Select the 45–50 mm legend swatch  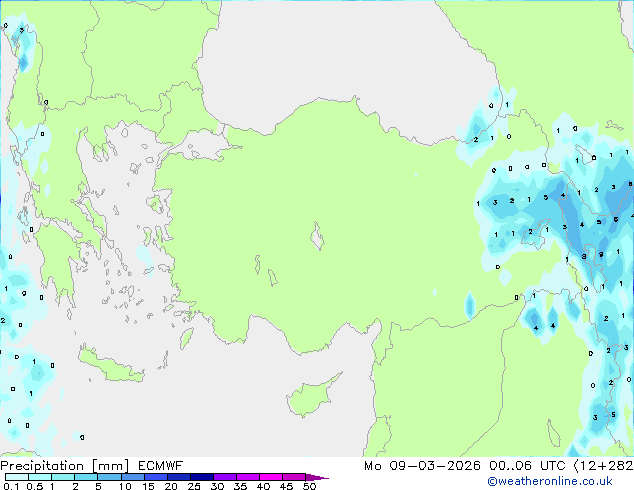click(294, 477)
